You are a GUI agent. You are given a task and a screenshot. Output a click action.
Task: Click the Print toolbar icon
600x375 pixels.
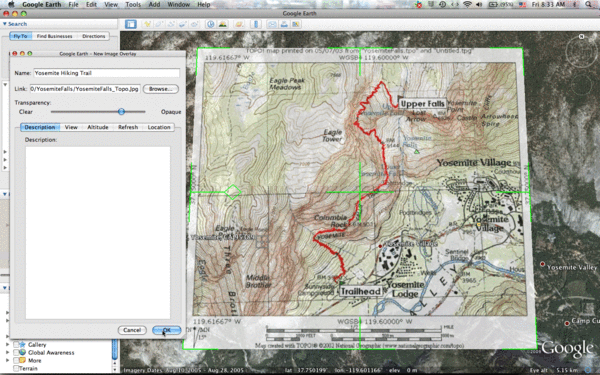(284, 24)
